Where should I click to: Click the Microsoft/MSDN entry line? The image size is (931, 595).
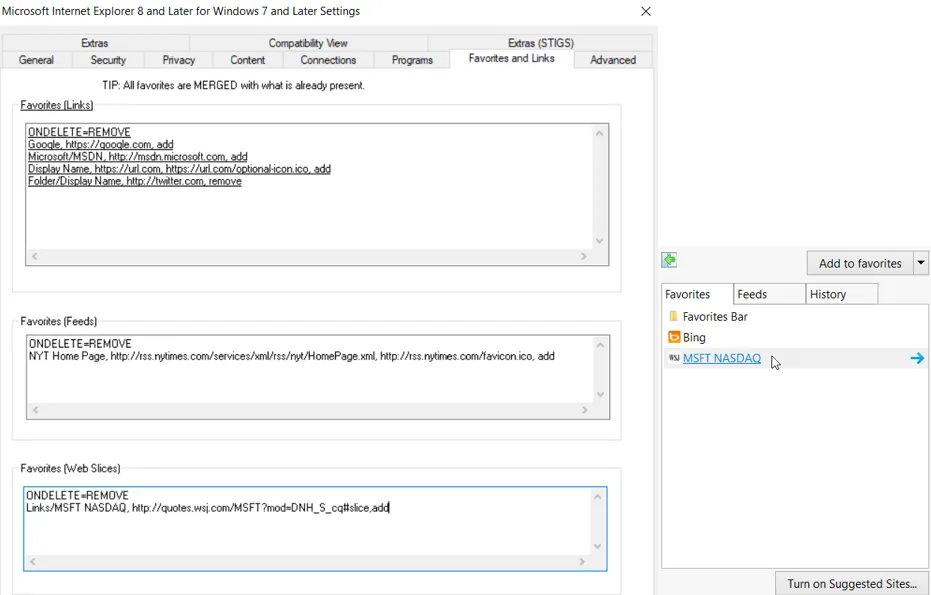coord(138,157)
